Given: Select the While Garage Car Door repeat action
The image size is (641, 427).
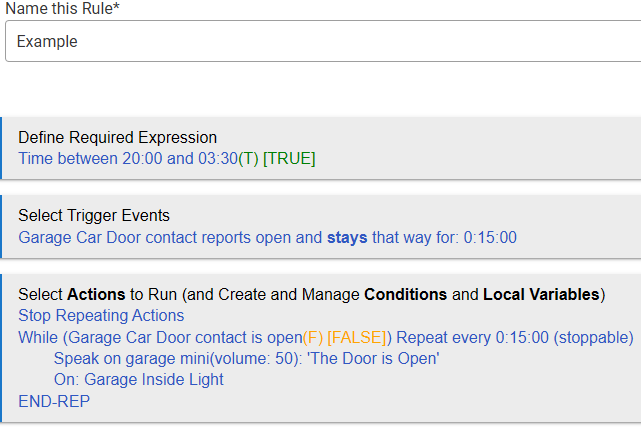Looking at the screenshot, I should 200,337.
